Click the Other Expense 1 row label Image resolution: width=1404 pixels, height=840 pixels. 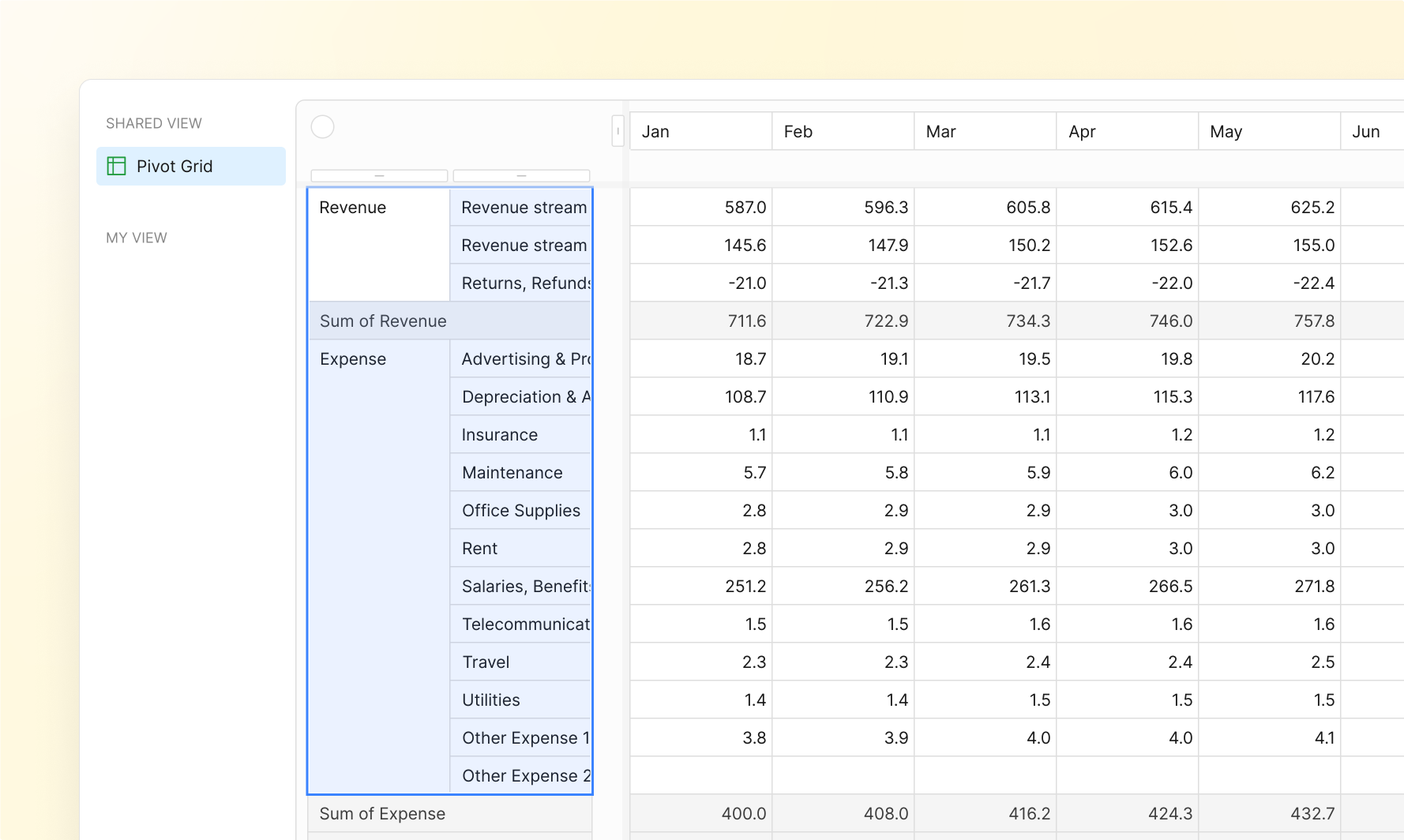[521, 737]
